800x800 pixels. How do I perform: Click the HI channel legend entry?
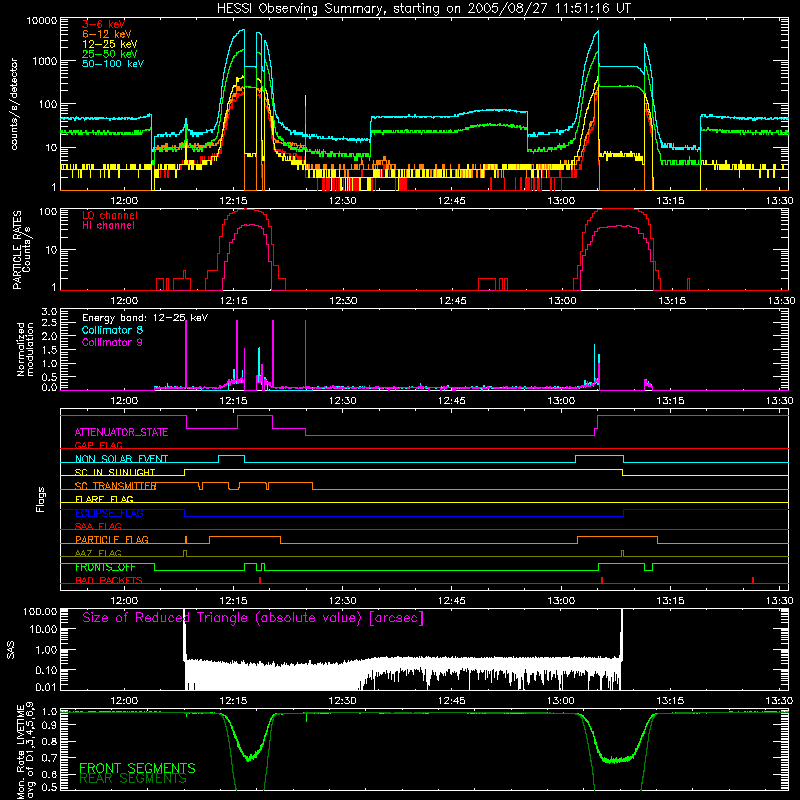click(108, 226)
